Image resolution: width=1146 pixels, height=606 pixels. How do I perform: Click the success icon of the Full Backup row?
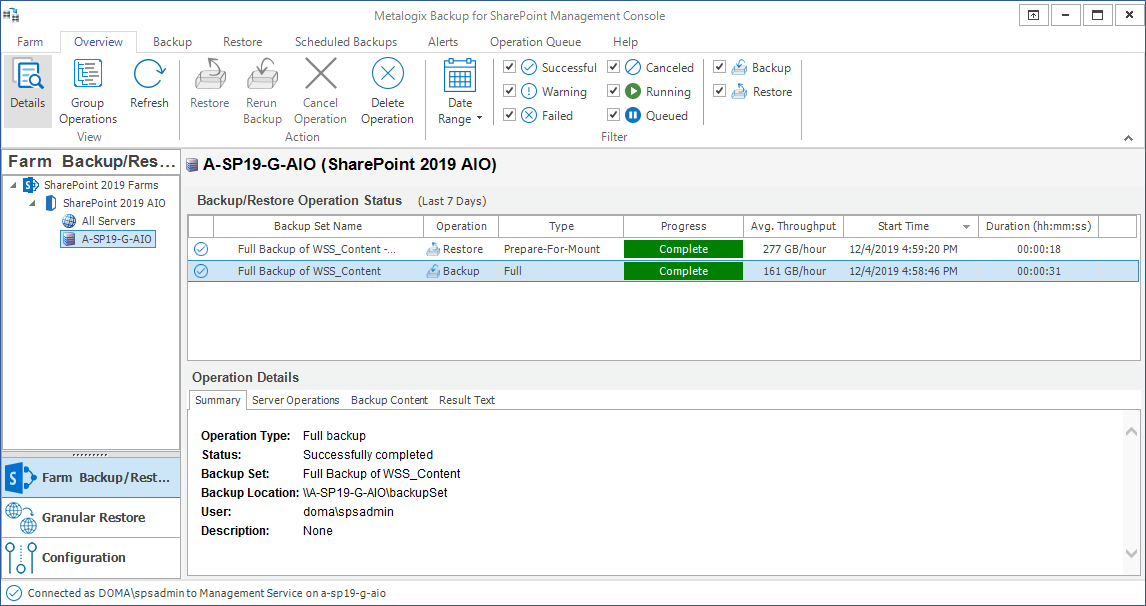tap(201, 271)
